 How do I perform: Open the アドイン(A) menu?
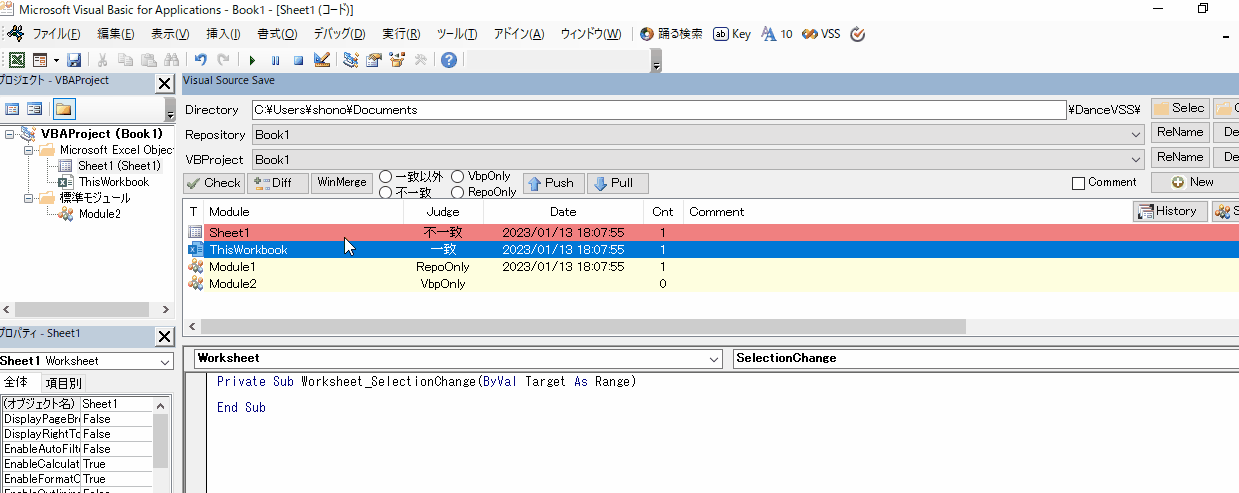point(519,34)
